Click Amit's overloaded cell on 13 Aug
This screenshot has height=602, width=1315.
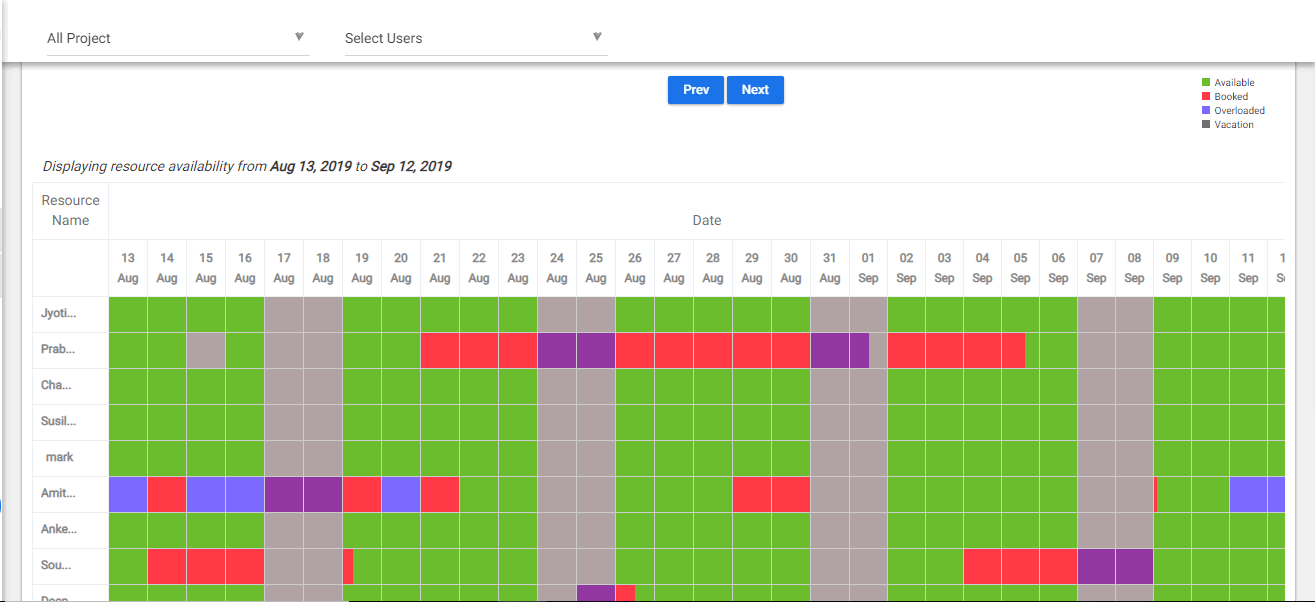click(128, 494)
